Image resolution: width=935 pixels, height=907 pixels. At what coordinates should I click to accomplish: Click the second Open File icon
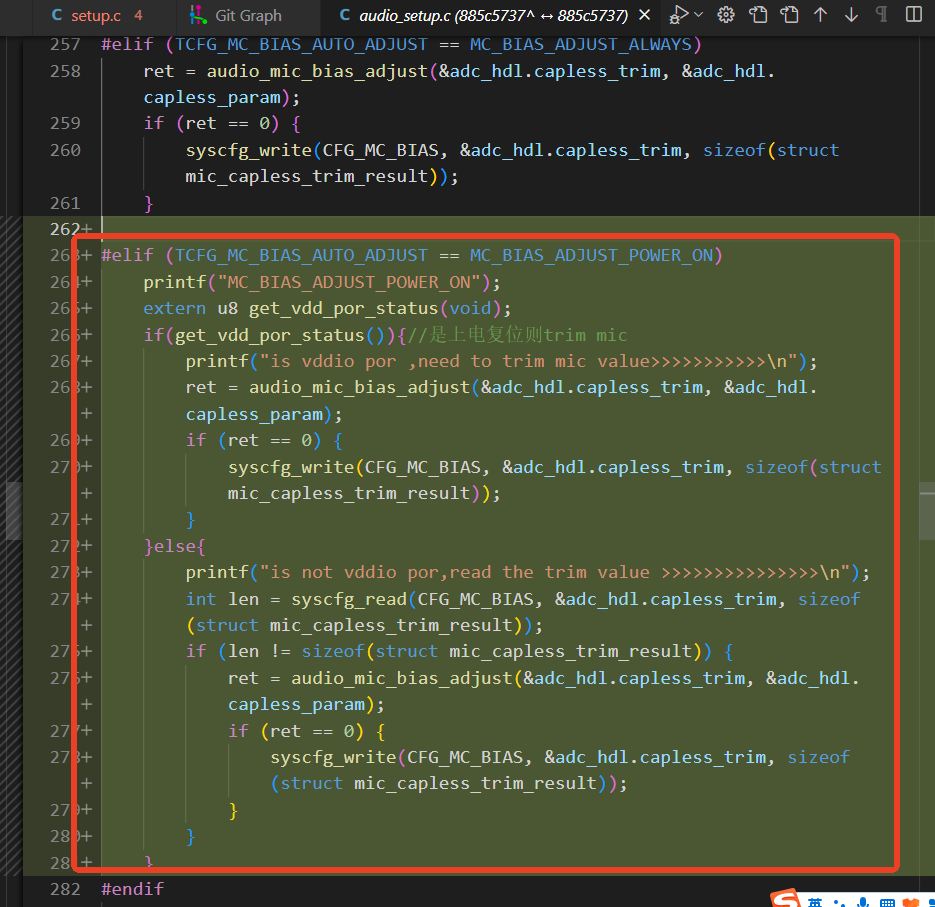[x=790, y=14]
